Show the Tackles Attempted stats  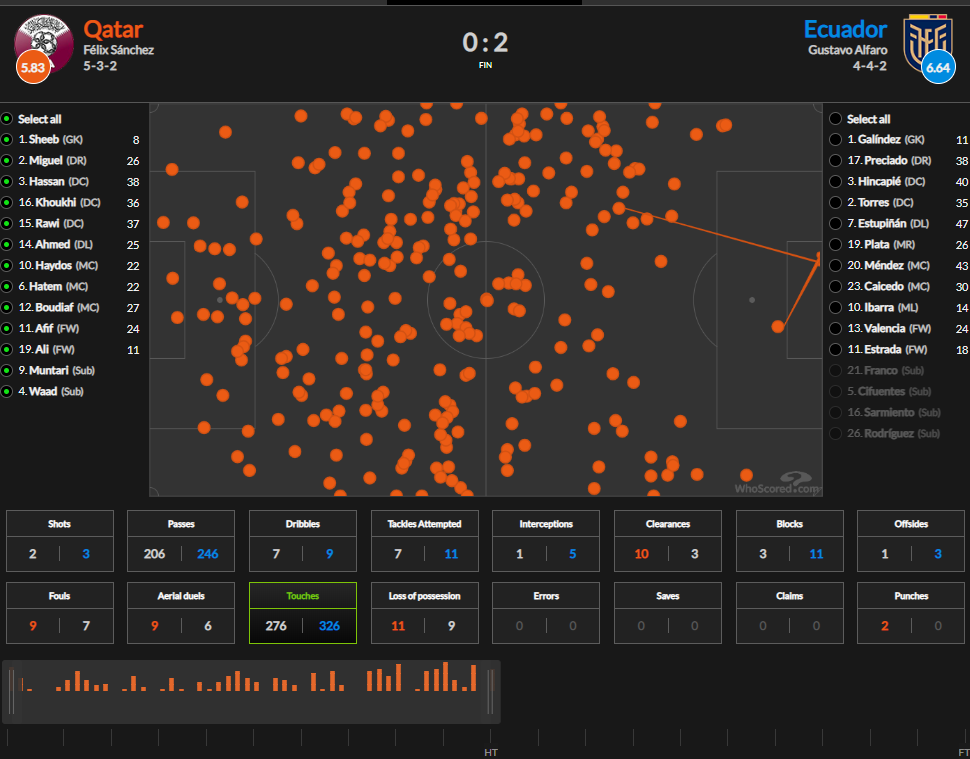tap(424, 540)
